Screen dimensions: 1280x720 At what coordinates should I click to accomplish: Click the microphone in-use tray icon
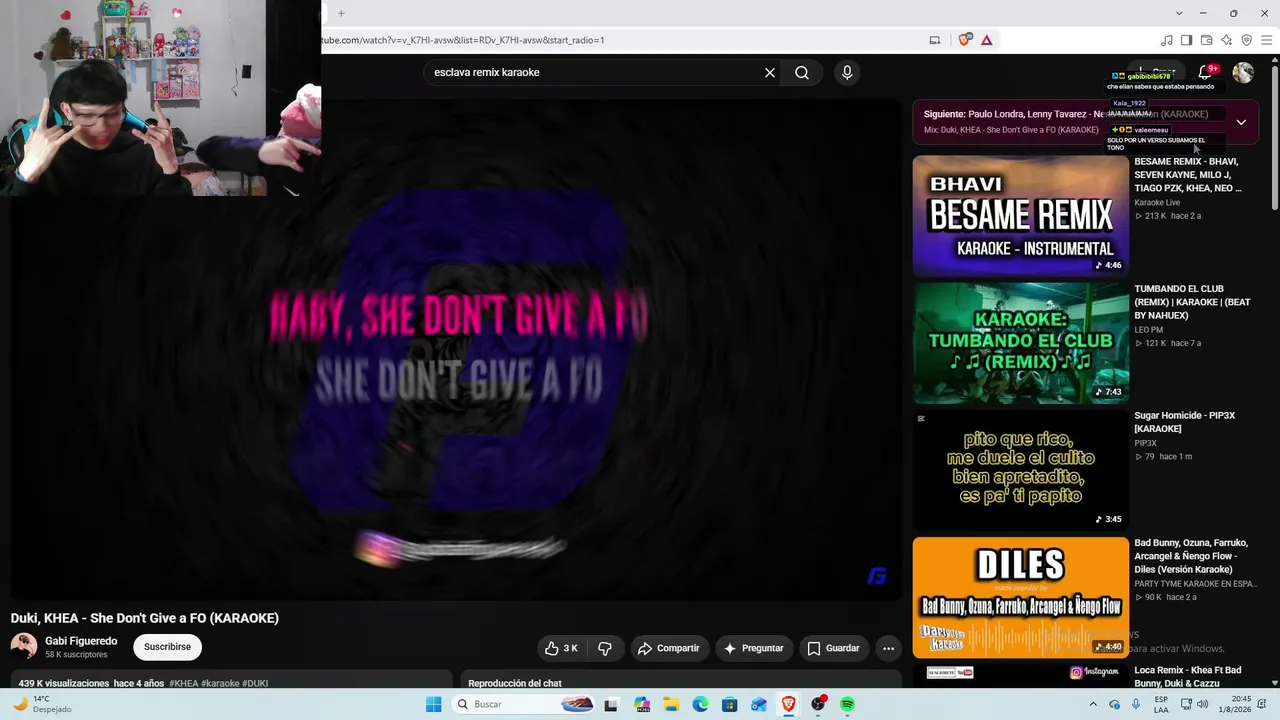coord(1136,704)
